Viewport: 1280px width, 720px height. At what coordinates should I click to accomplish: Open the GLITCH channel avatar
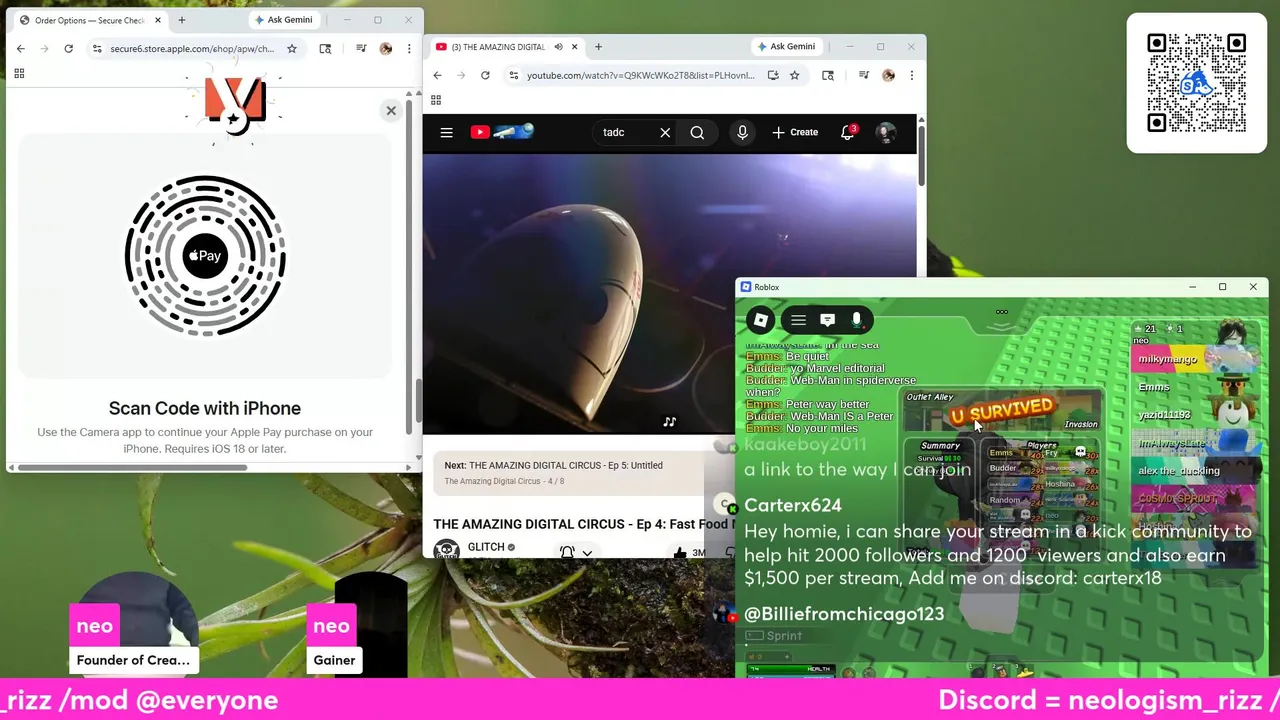coord(446,549)
